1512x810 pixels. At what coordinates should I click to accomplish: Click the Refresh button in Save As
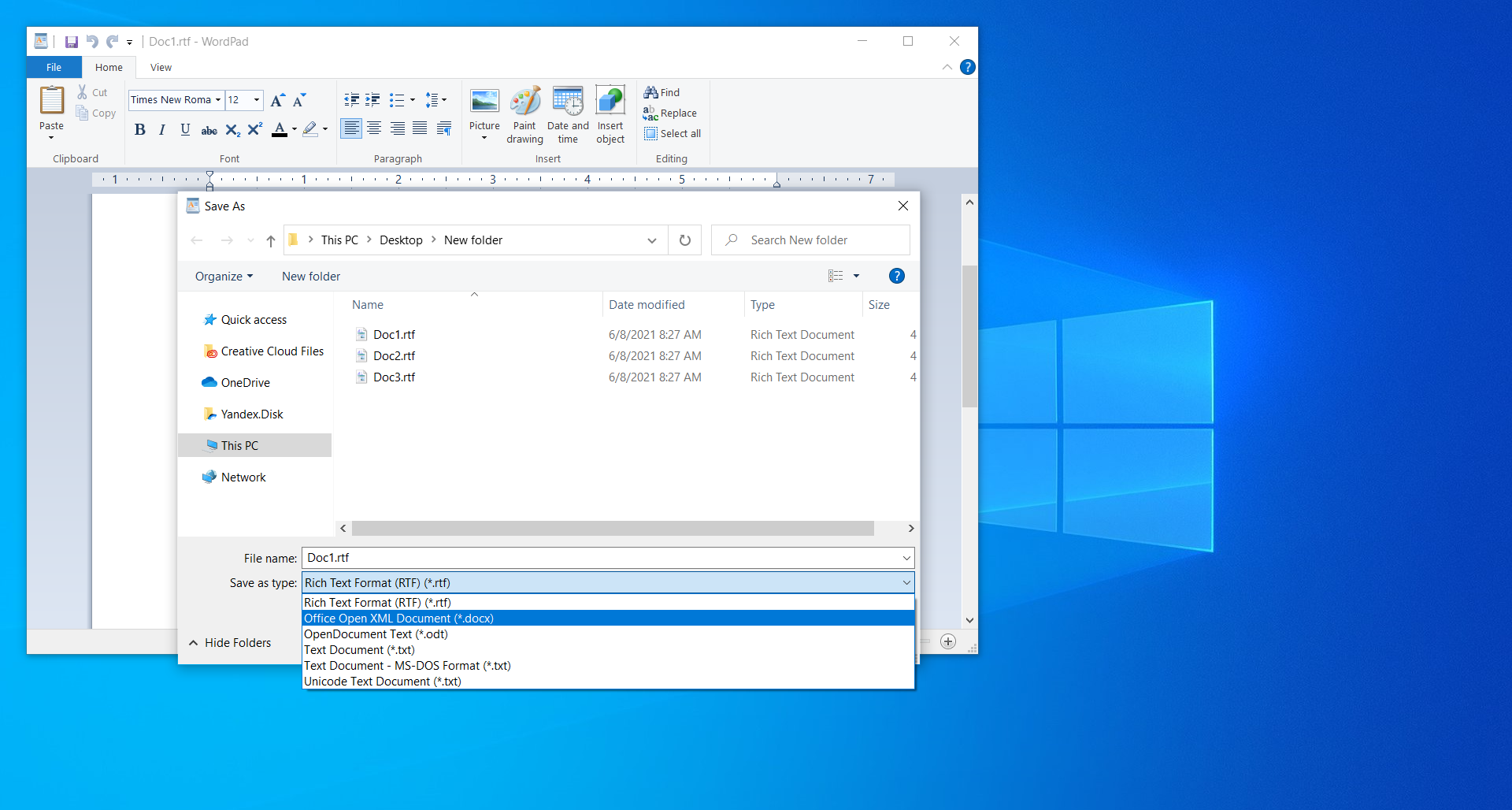tap(685, 240)
